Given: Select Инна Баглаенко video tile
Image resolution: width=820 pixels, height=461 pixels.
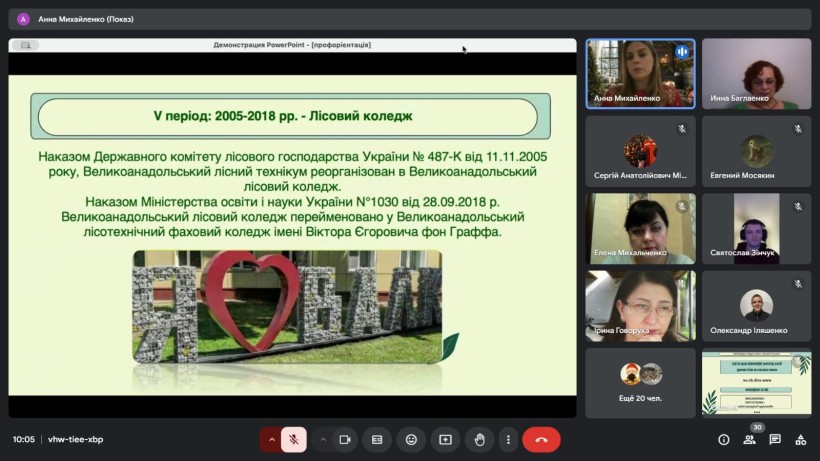Looking at the screenshot, I should 757,74.
